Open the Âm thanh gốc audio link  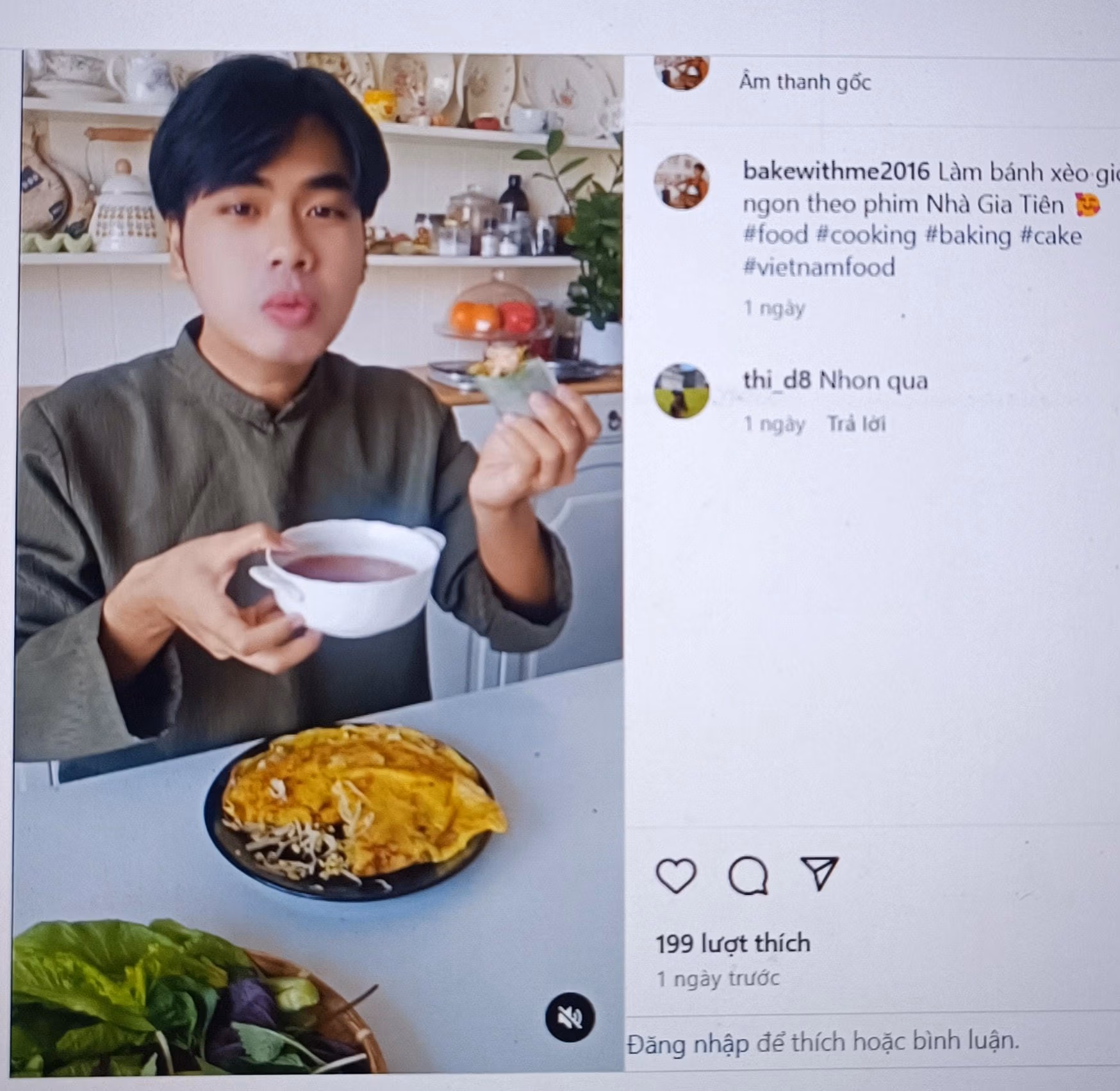click(805, 82)
